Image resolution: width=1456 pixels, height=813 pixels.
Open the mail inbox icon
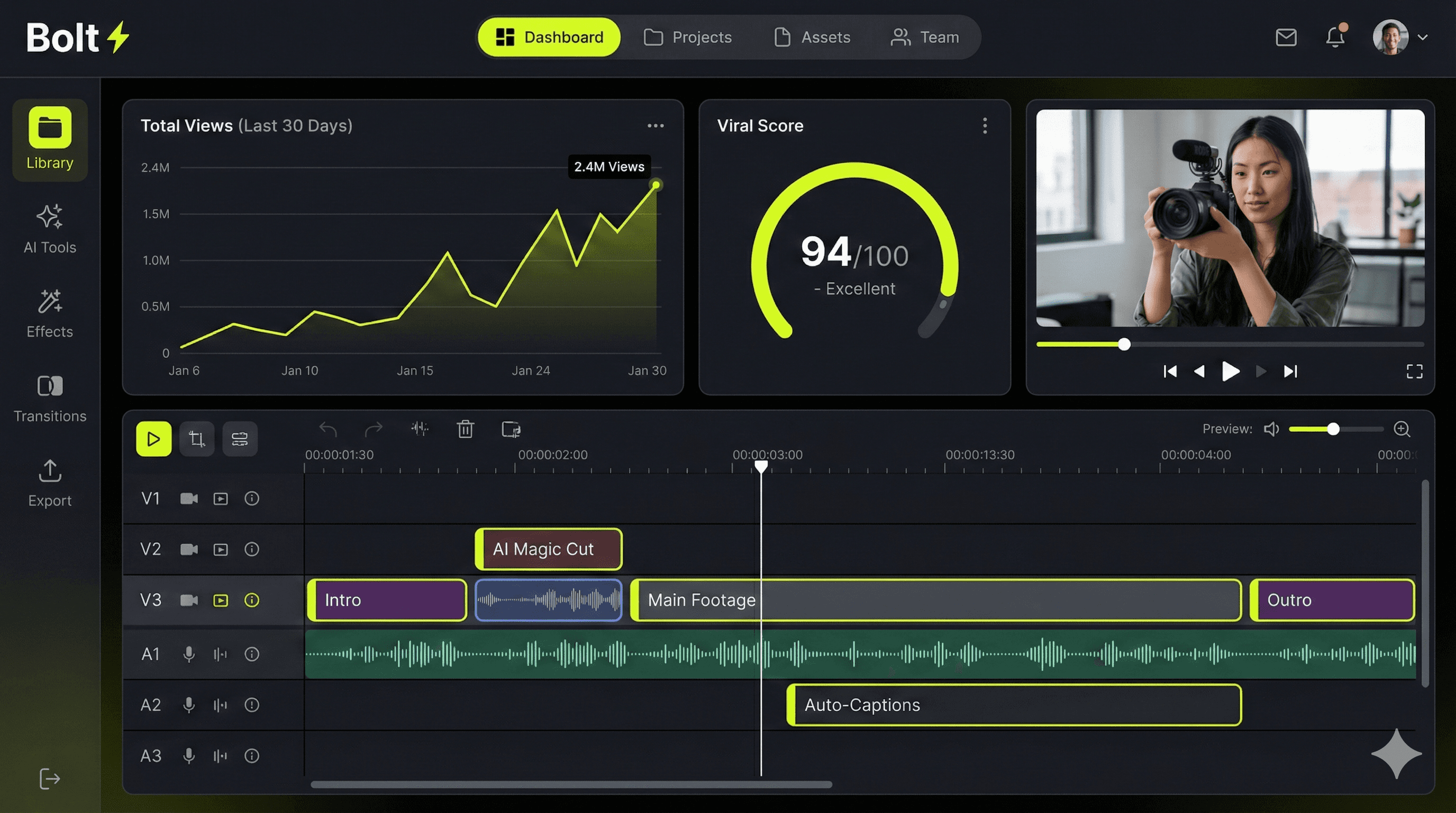pyautogui.click(x=1286, y=37)
